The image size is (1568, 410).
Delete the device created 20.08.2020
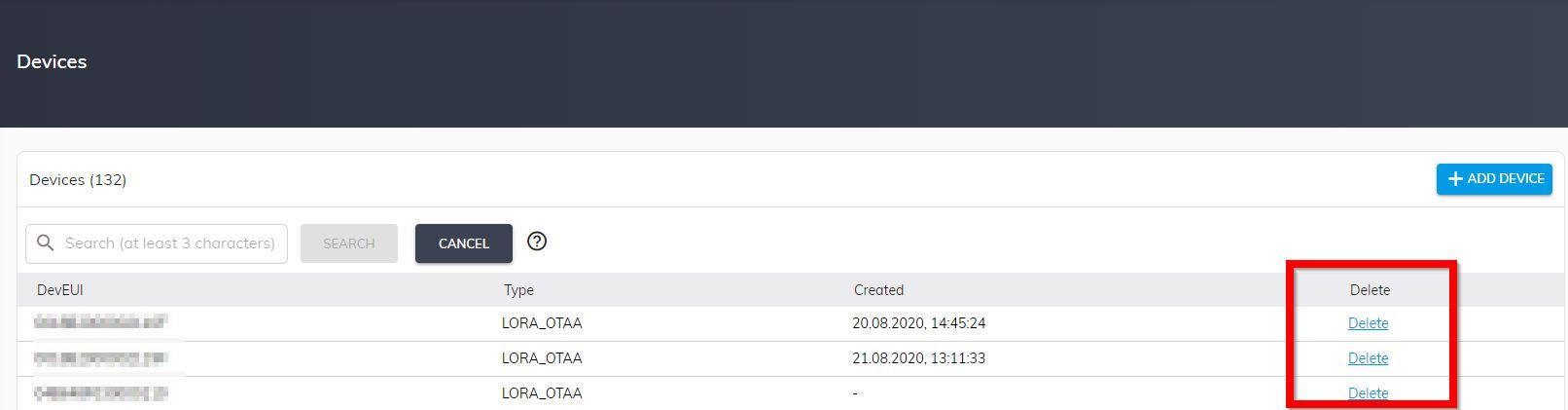(x=1368, y=323)
